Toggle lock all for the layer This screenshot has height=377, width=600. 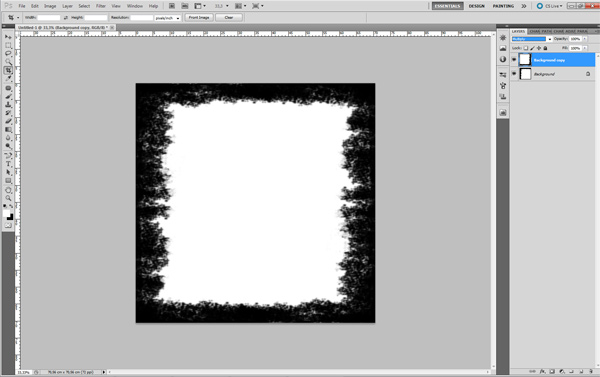point(545,48)
